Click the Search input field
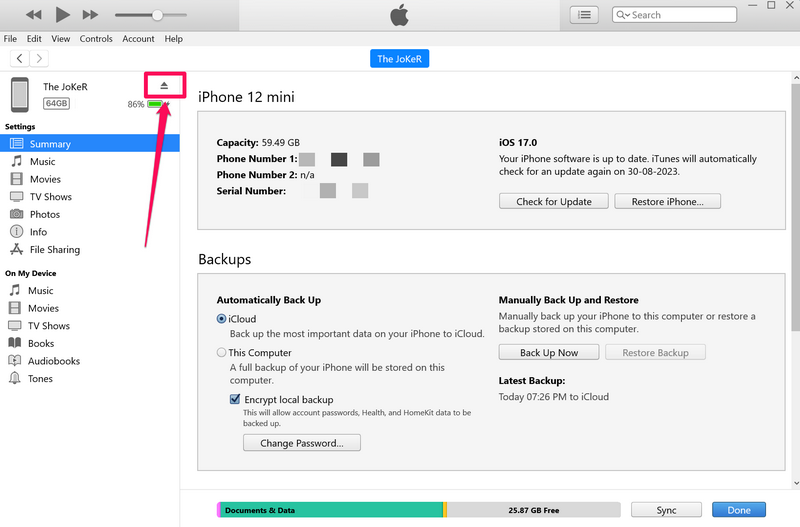 [x=674, y=15]
